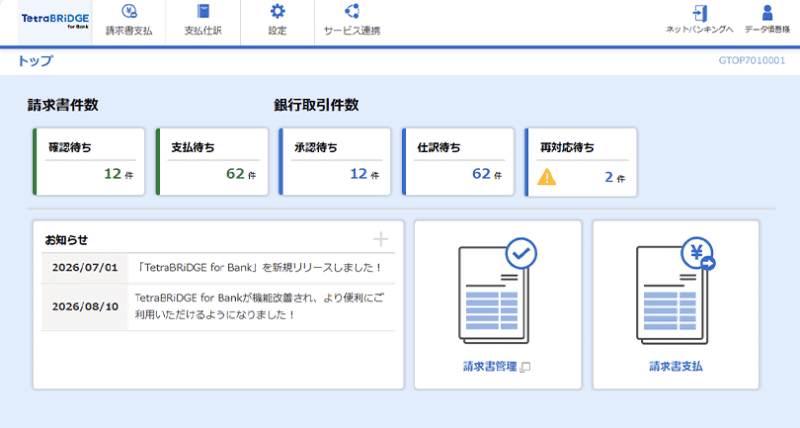Open the 請求書支払 menu icon

(x=129, y=11)
